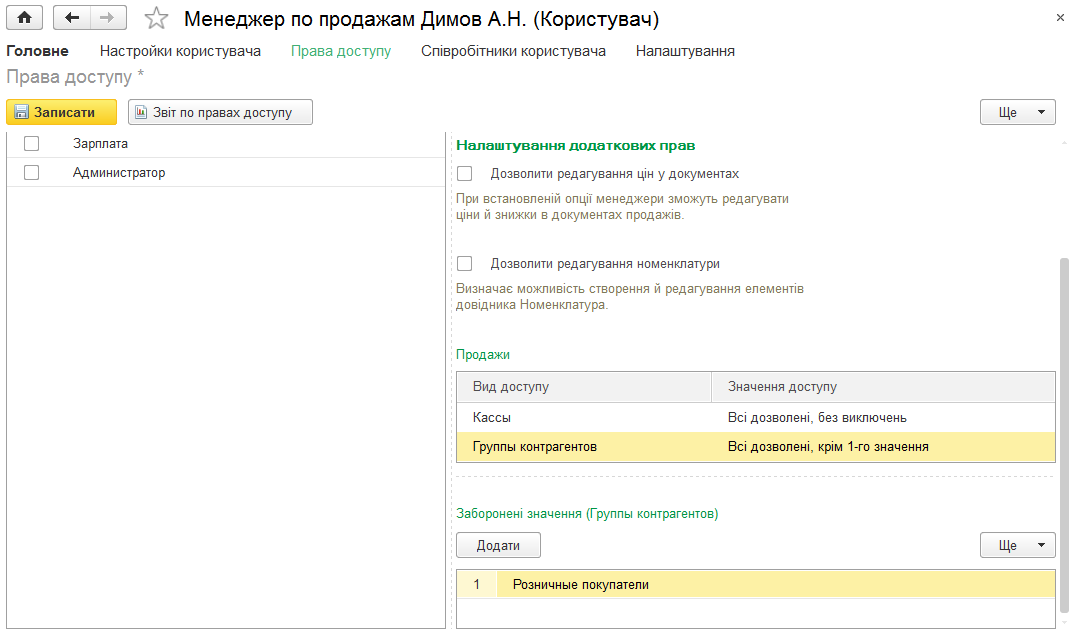Open the top Ще dropdown menu
This screenshot has width=1076, height=634.
[x=1018, y=112]
